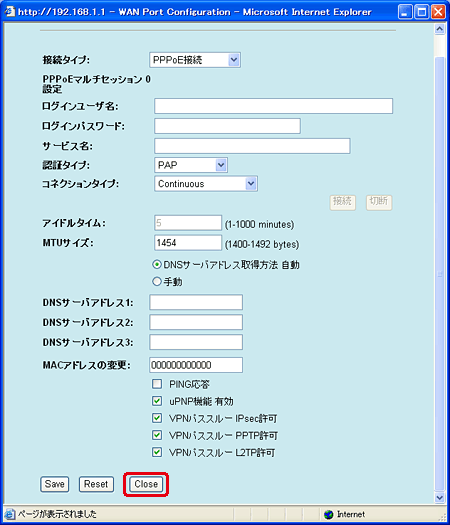Open the 接続タイプ PPPoE接続 dropdown
450x525 pixels.
point(195,60)
